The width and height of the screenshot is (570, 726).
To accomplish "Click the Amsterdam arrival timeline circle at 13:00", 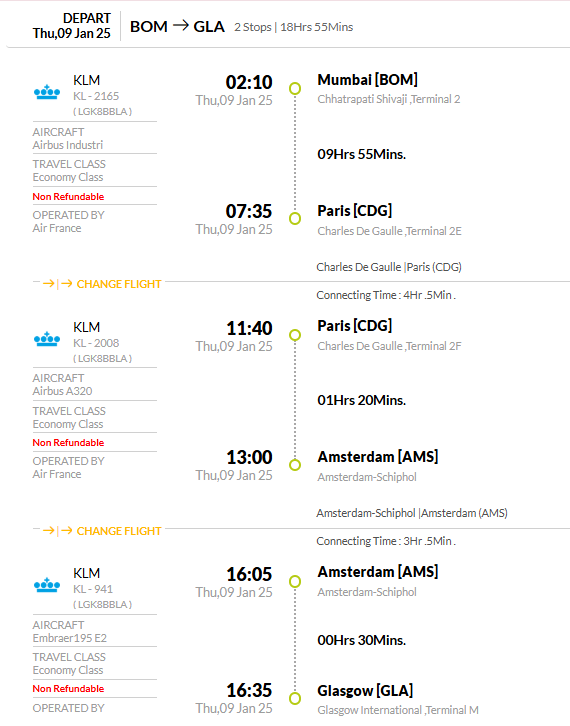I will coord(295,464).
